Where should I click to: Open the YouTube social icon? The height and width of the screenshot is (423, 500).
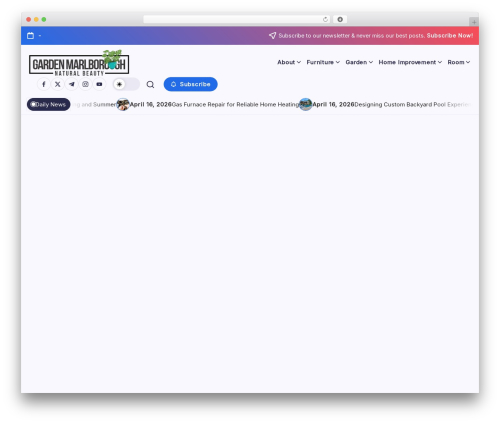point(99,84)
